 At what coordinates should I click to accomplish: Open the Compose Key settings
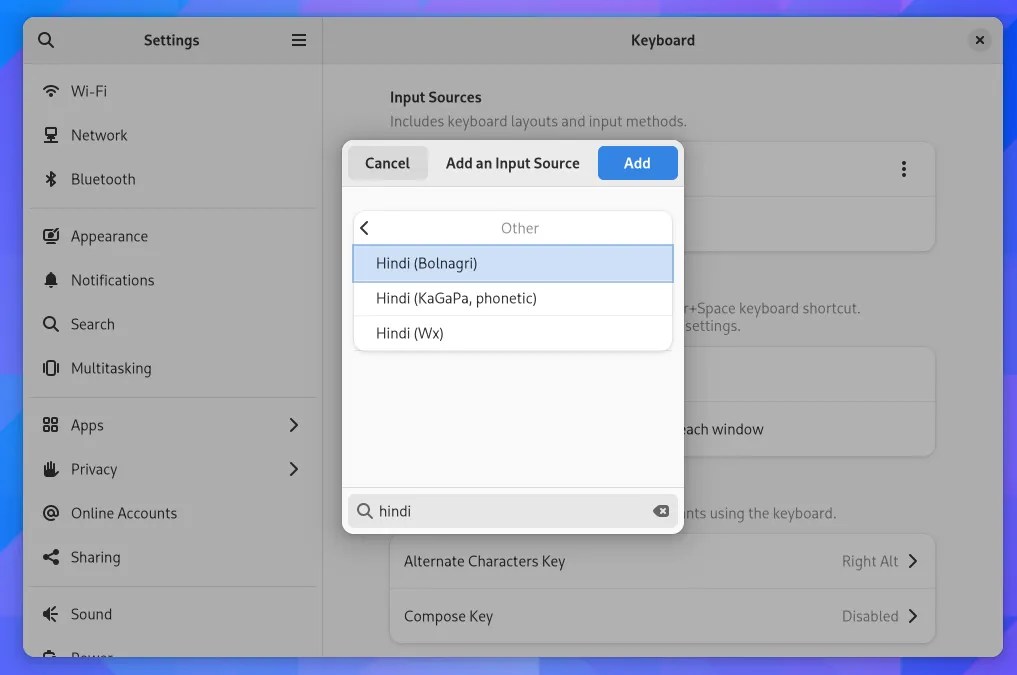(x=663, y=616)
